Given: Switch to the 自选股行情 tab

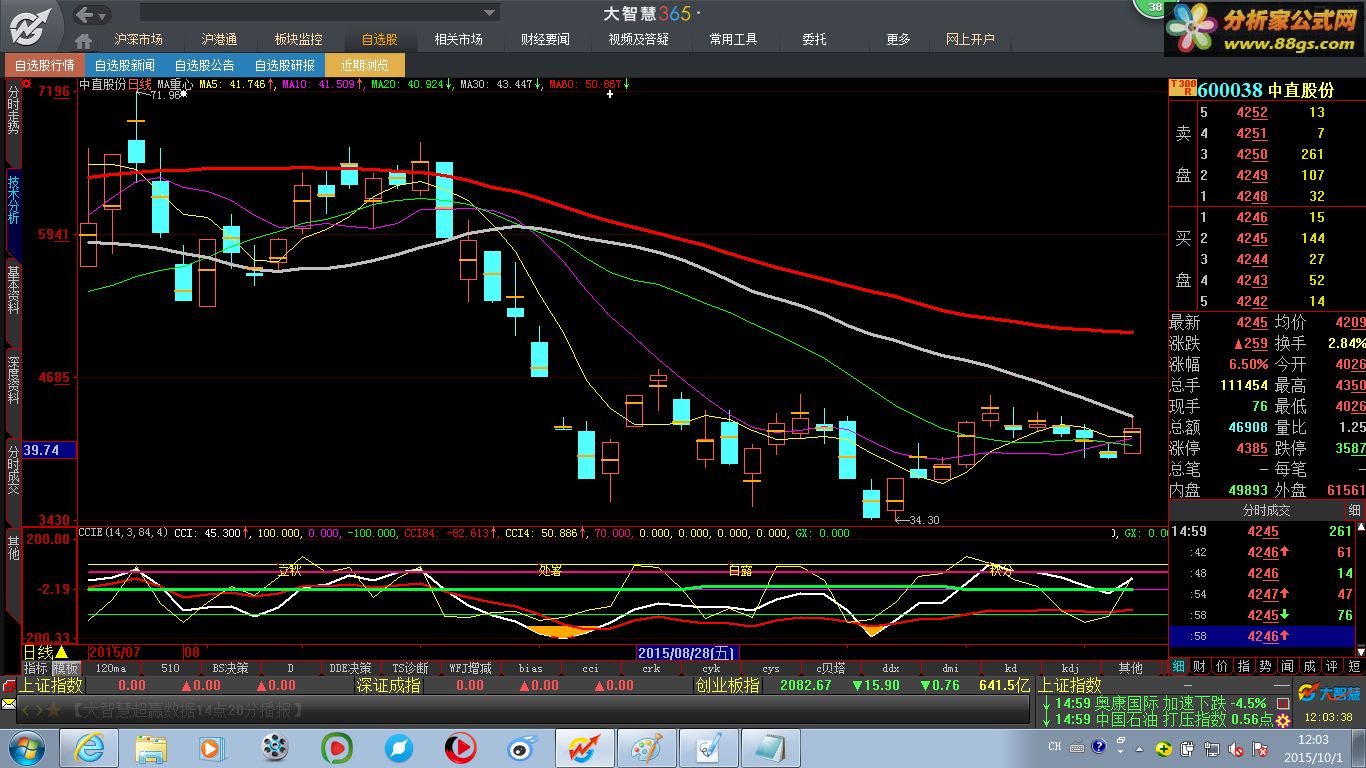Looking at the screenshot, I should [45, 65].
